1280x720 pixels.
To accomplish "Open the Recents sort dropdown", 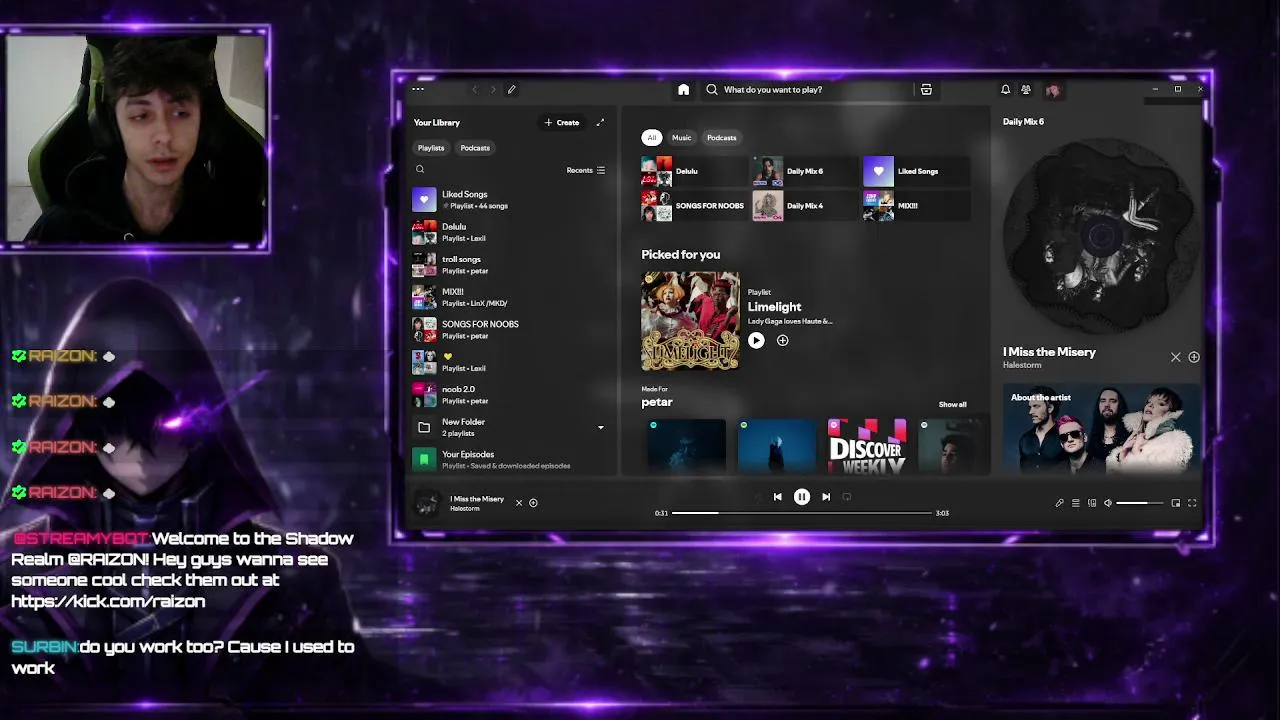I will (x=586, y=170).
